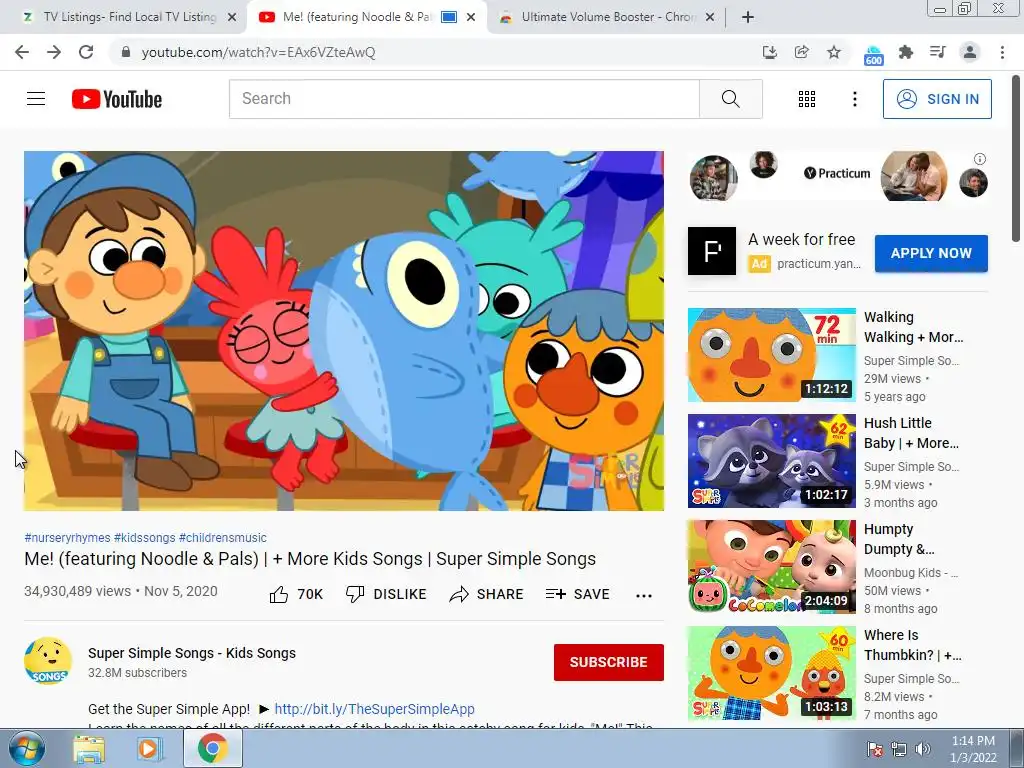The image size is (1024, 768).
Task: Open ad info icon on Practicum banner
Action: point(980,159)
